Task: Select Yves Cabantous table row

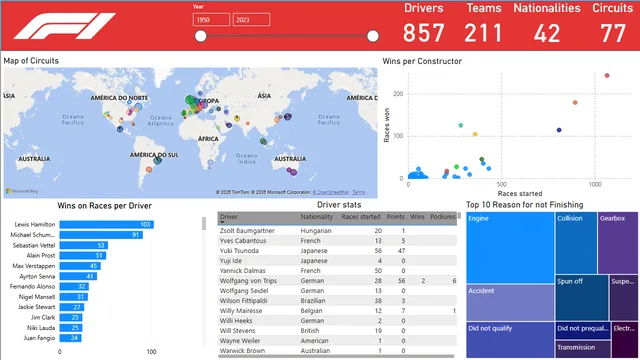Action: tap(337, 241)
